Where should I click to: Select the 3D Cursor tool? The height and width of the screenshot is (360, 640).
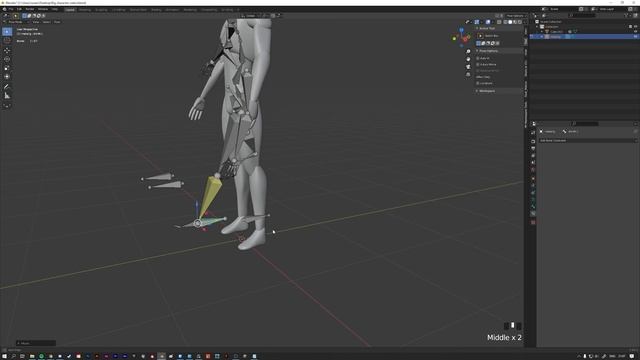7,41
